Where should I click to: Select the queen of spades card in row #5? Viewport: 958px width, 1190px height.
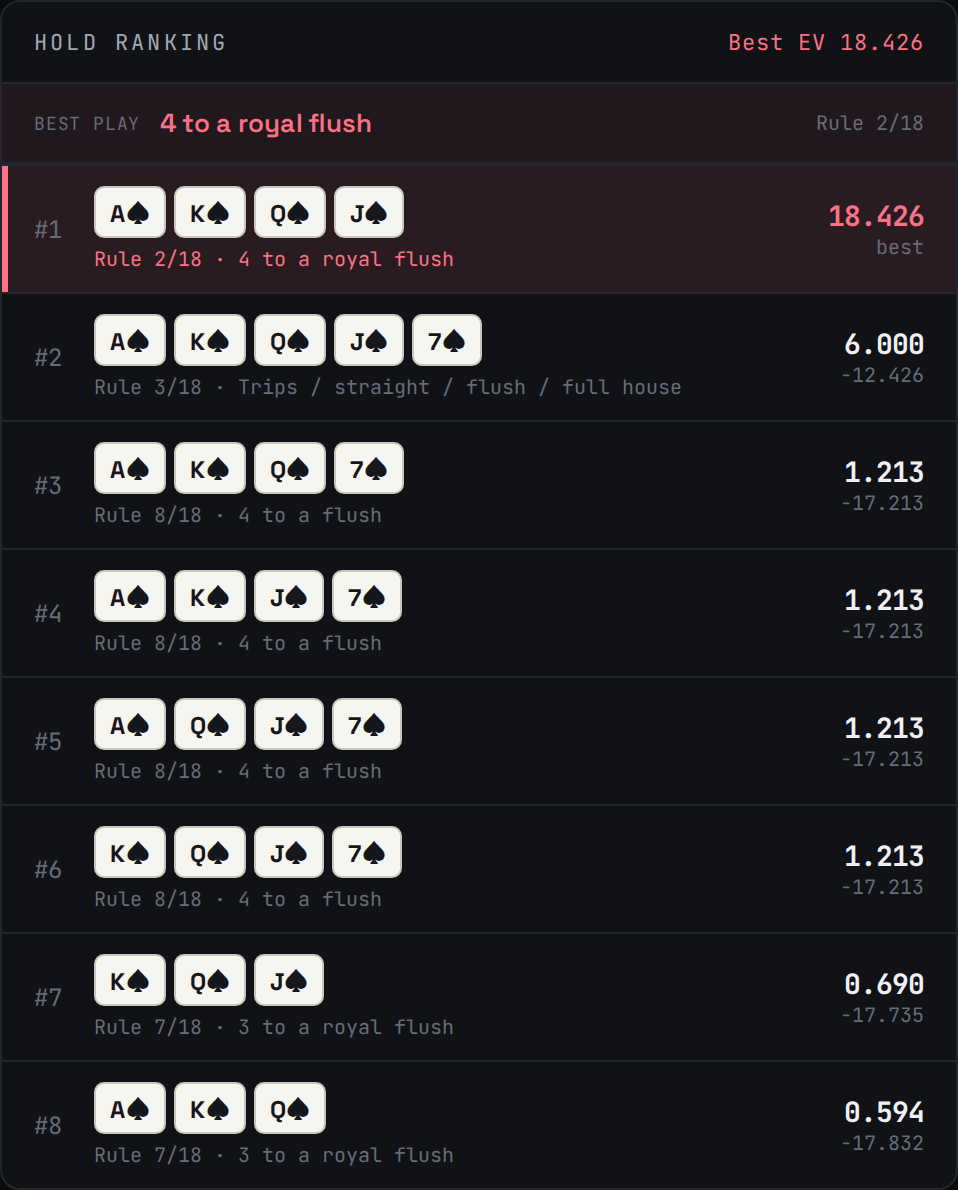(x=210, y=724)
